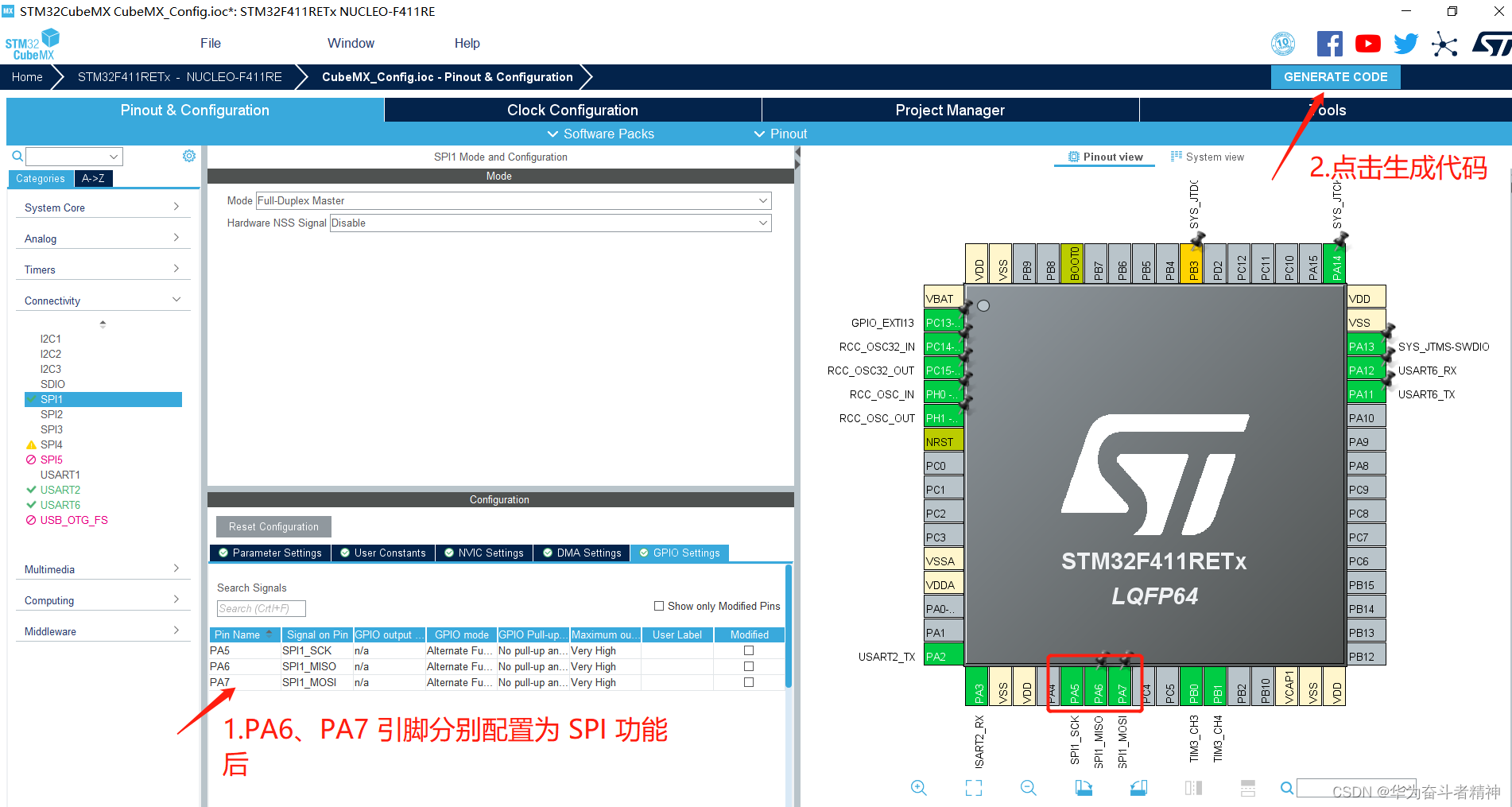Flip the chip view horizontally
Image resolution: width=1512 pixels, height=807 pixels.
1193,788
